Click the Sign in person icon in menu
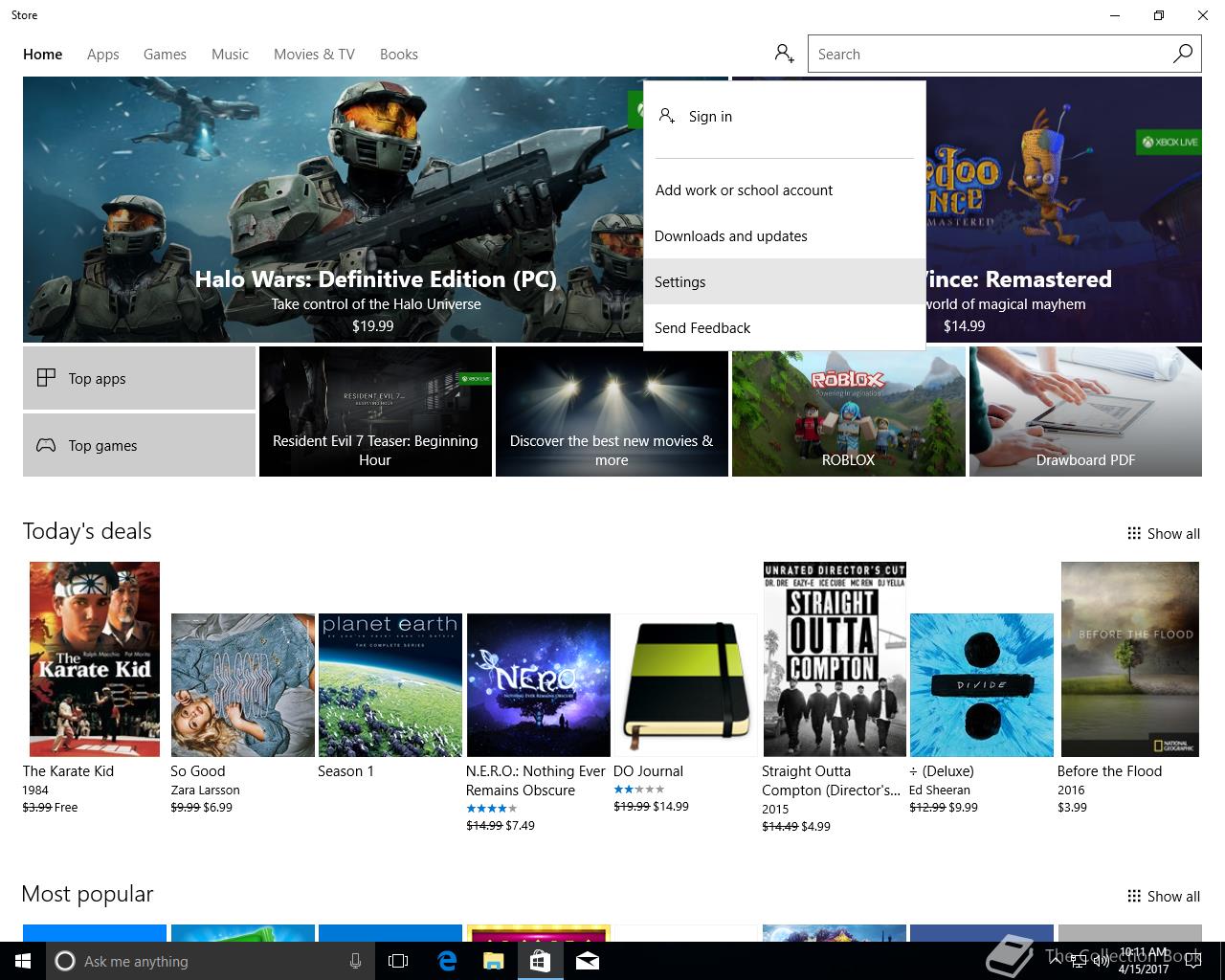This screenshot has height=980, width=1225. (667, 116)
